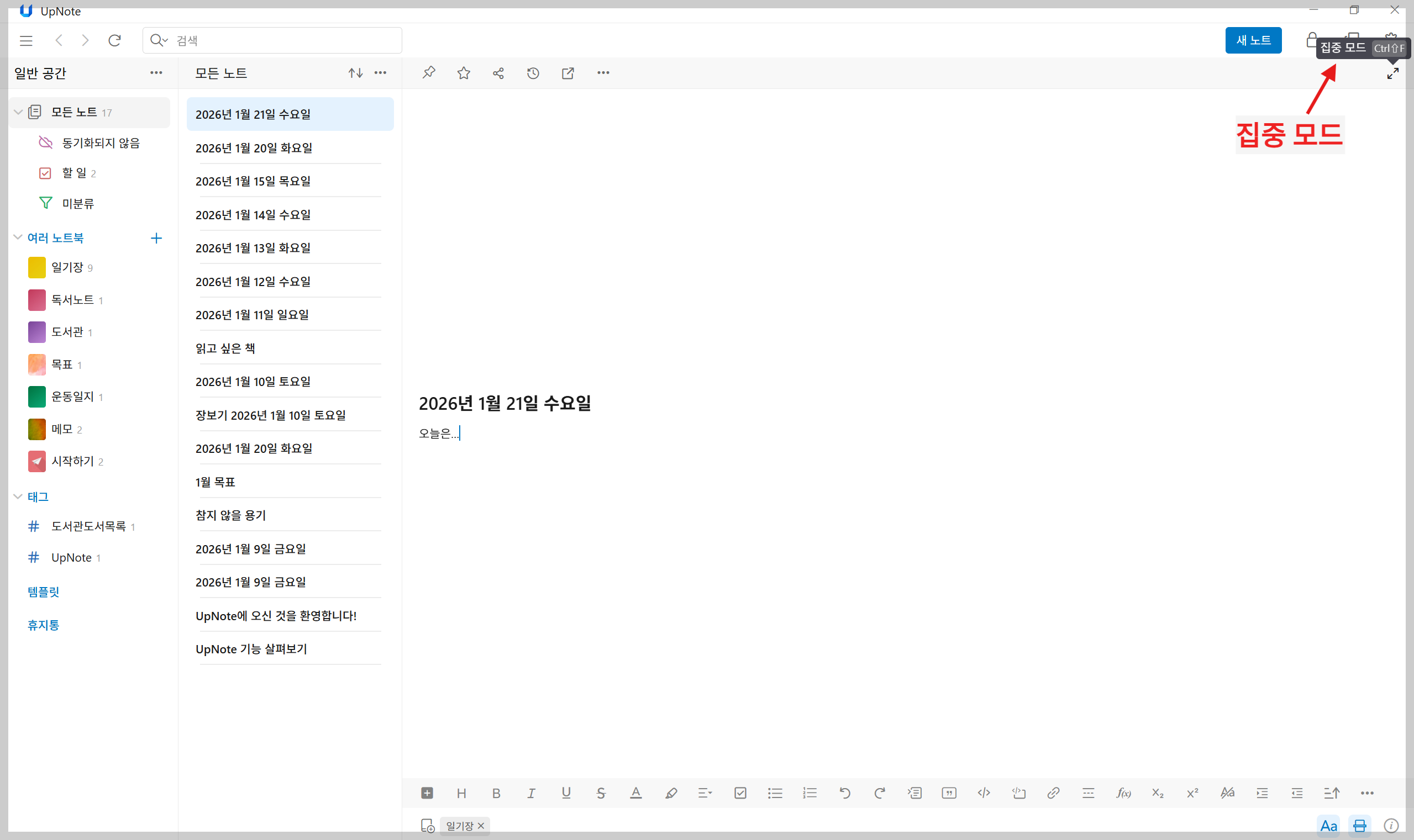Click the 새 노트 button

click(1253, 40)
